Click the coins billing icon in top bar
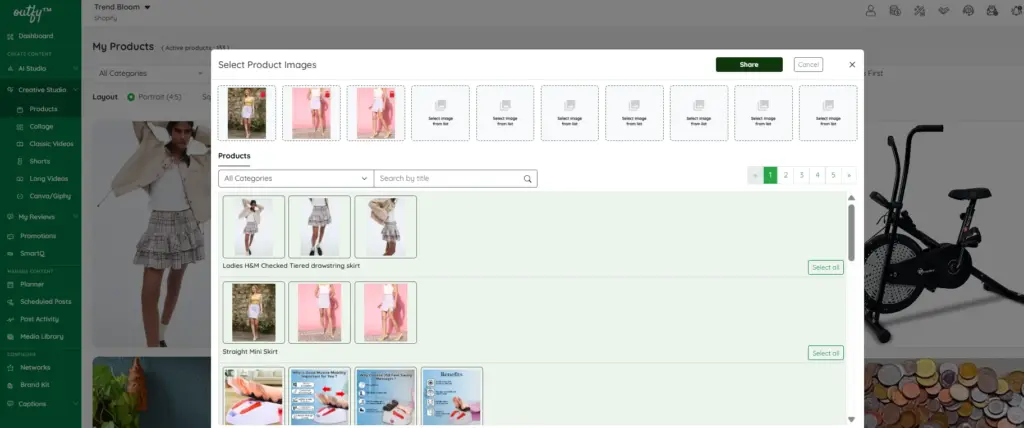1024x428 pixels. point(895,10)
